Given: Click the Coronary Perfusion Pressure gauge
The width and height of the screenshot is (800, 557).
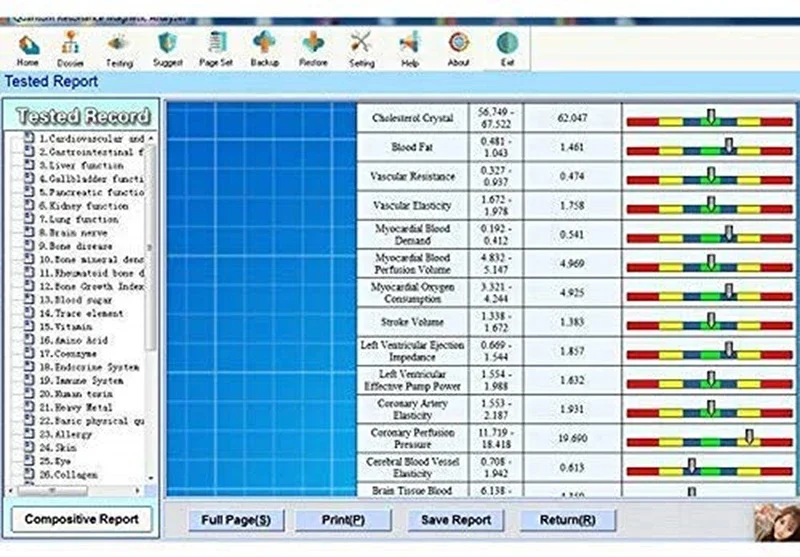Looking at the screenshot, I should [x=709, y=438].
